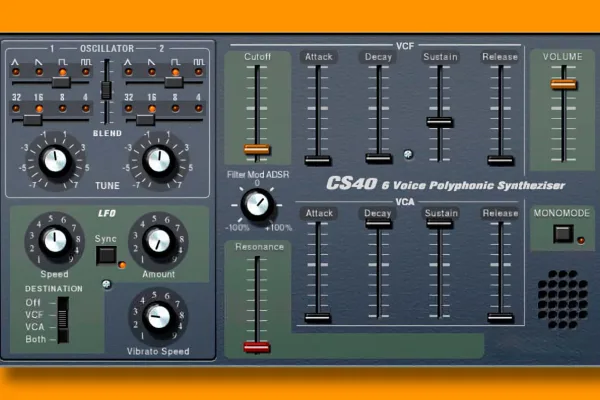600x400 pixels.
Task: Click the Monomode indicator LED
Action: [581, 240]
